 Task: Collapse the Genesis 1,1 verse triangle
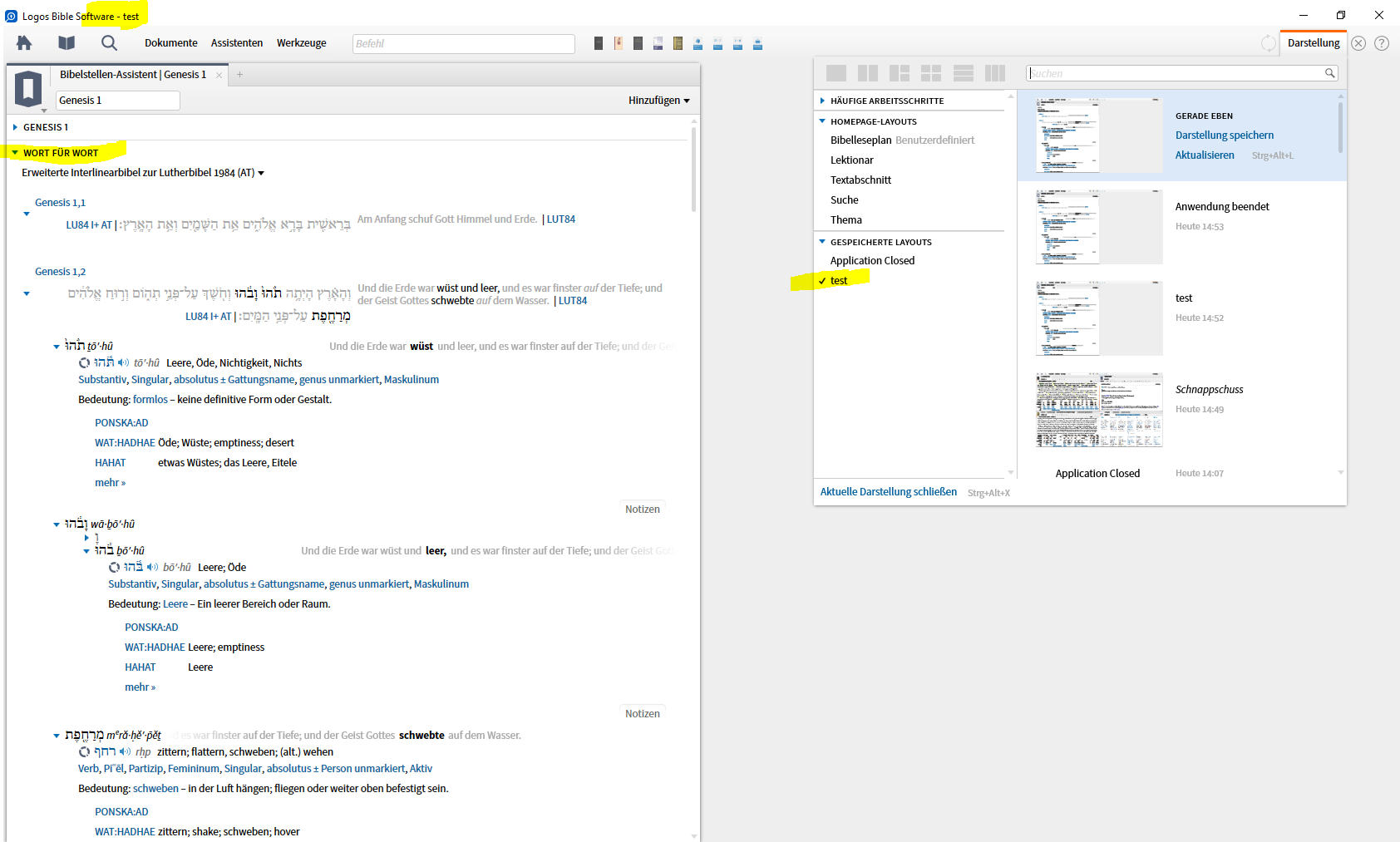point(27,214)
